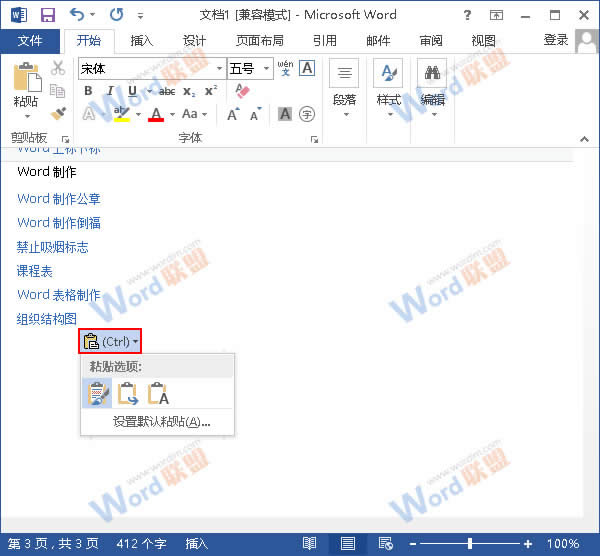This screenshot has width=600, height=556.
Task: Click the (Ctrl) paste options button
Action: pyautogui.click(x=110, y=341)
